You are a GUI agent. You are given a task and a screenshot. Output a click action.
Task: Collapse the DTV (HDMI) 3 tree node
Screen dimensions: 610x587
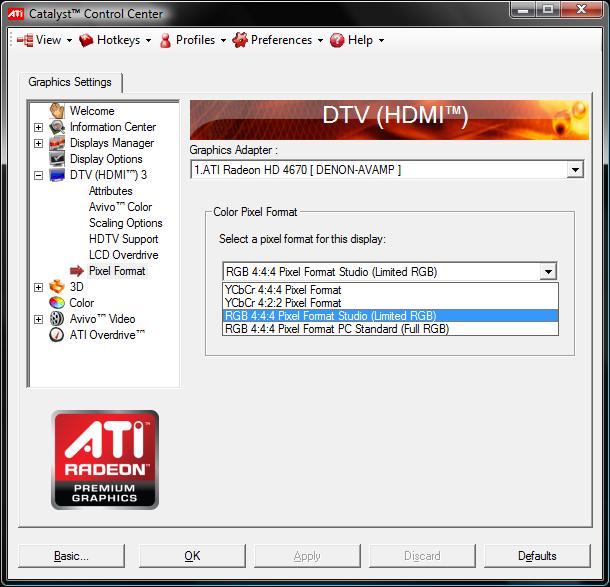click(38, 175)
